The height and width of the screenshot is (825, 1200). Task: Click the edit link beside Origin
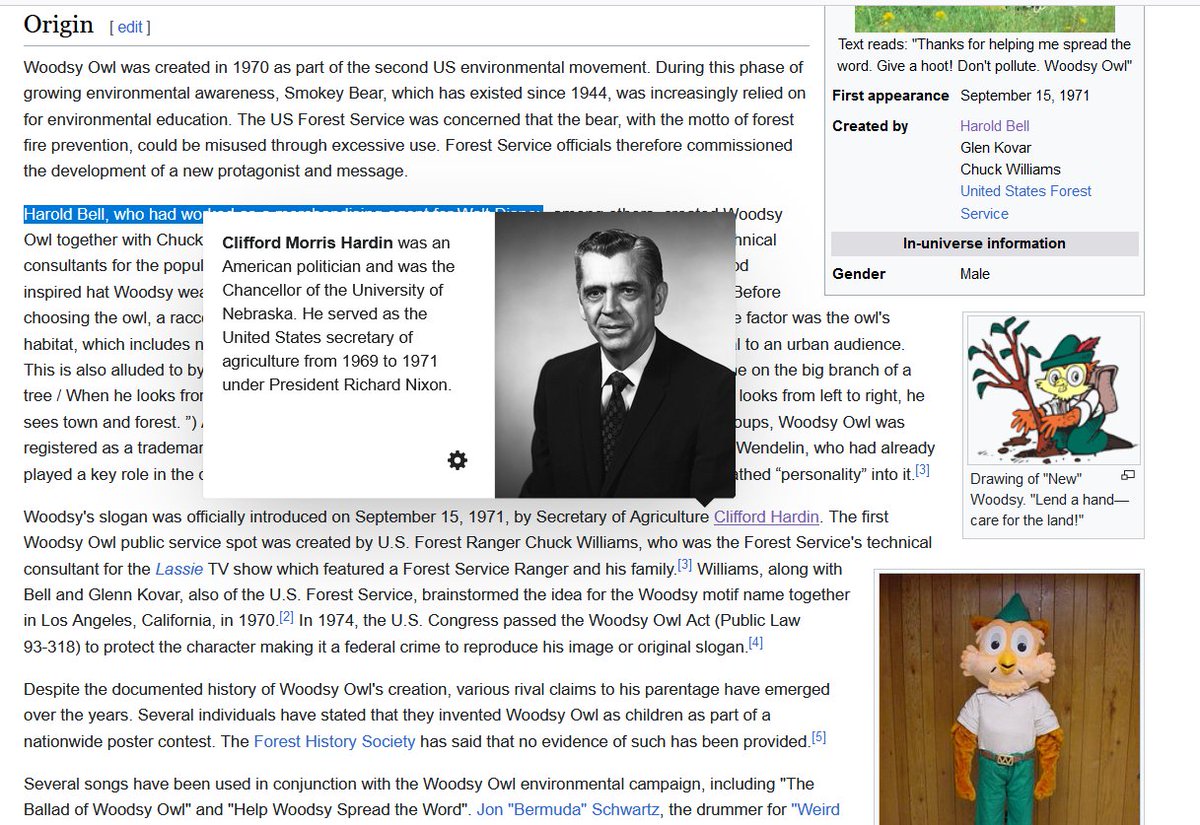130,27
